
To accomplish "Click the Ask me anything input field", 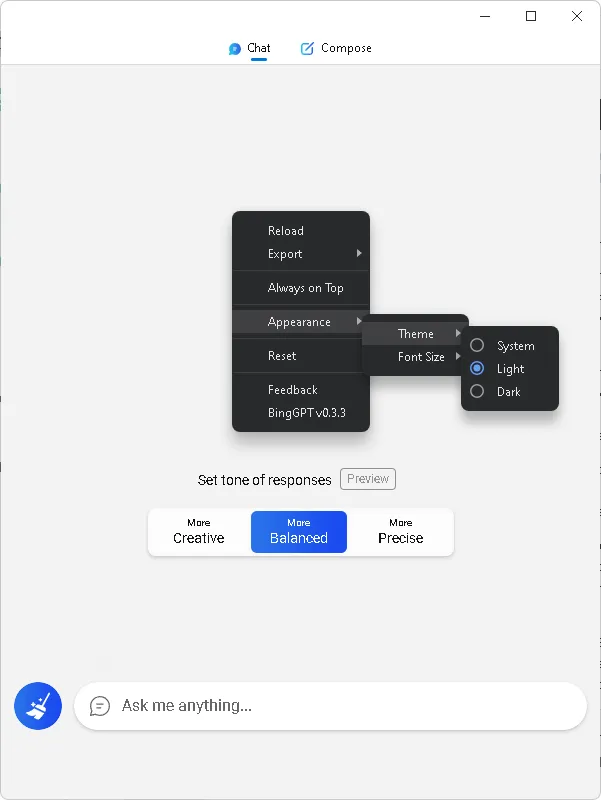I will point(340,706).
